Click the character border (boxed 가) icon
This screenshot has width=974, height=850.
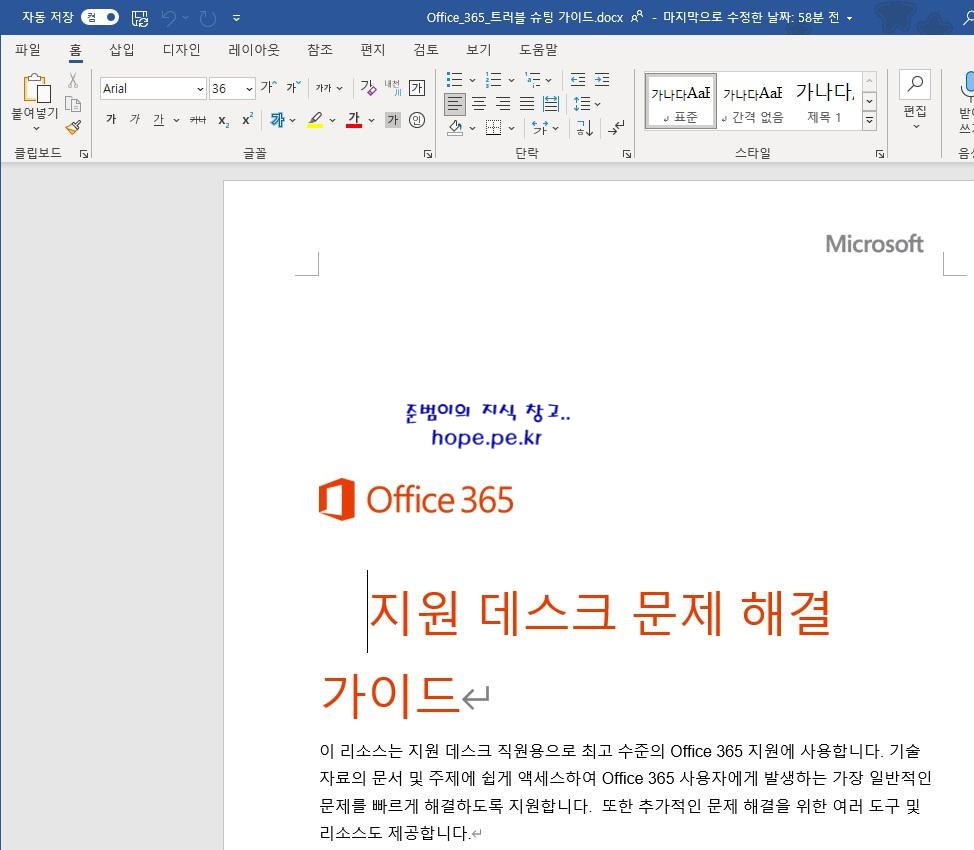click(x=417, y=88)
